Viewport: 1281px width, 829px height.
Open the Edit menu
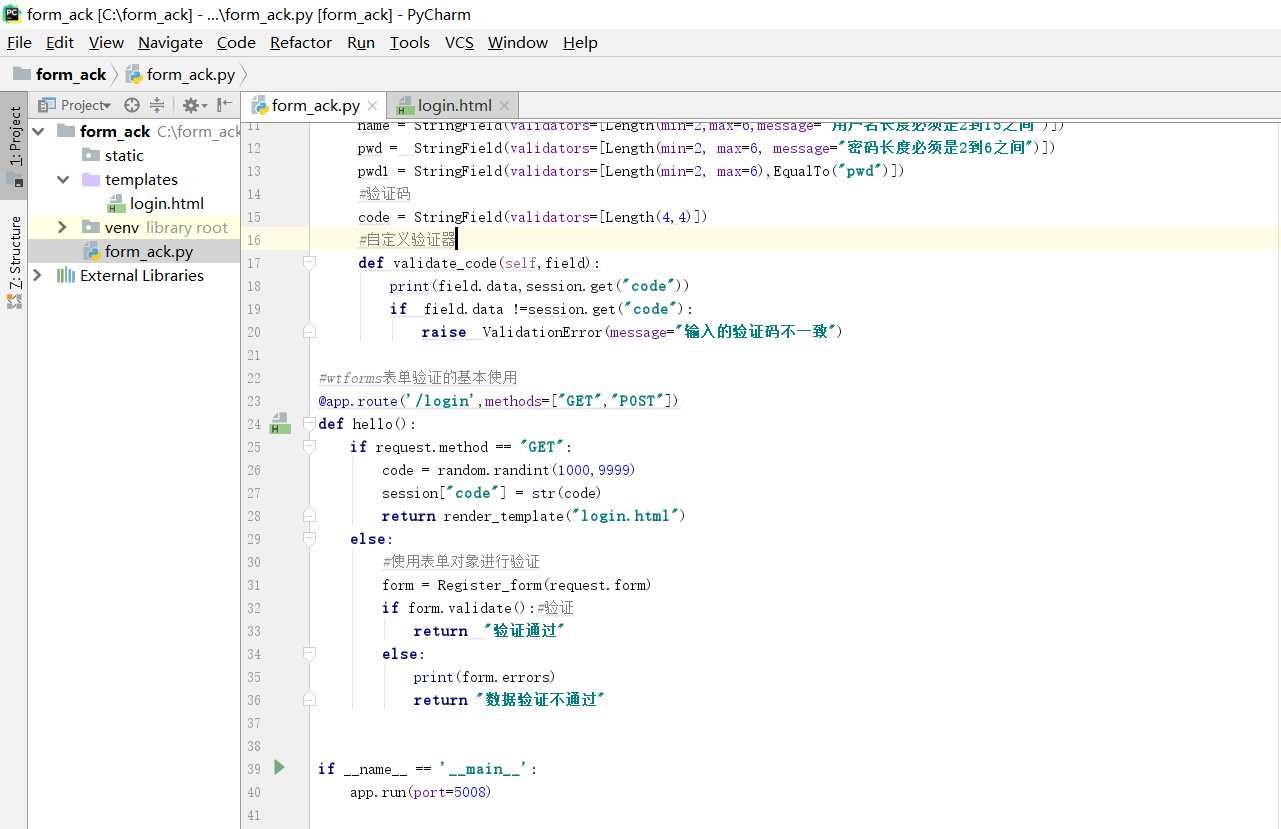click(x=60, y=42)
